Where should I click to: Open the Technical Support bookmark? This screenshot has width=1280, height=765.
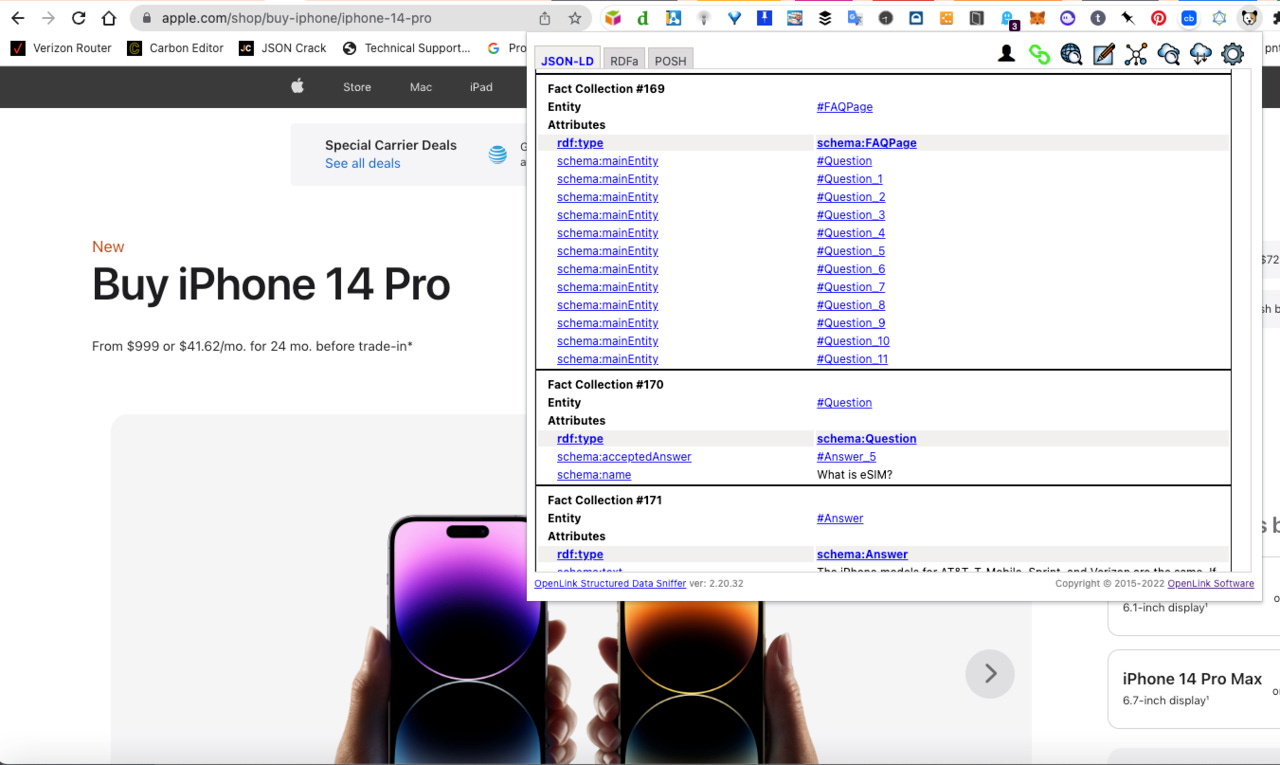406,48
